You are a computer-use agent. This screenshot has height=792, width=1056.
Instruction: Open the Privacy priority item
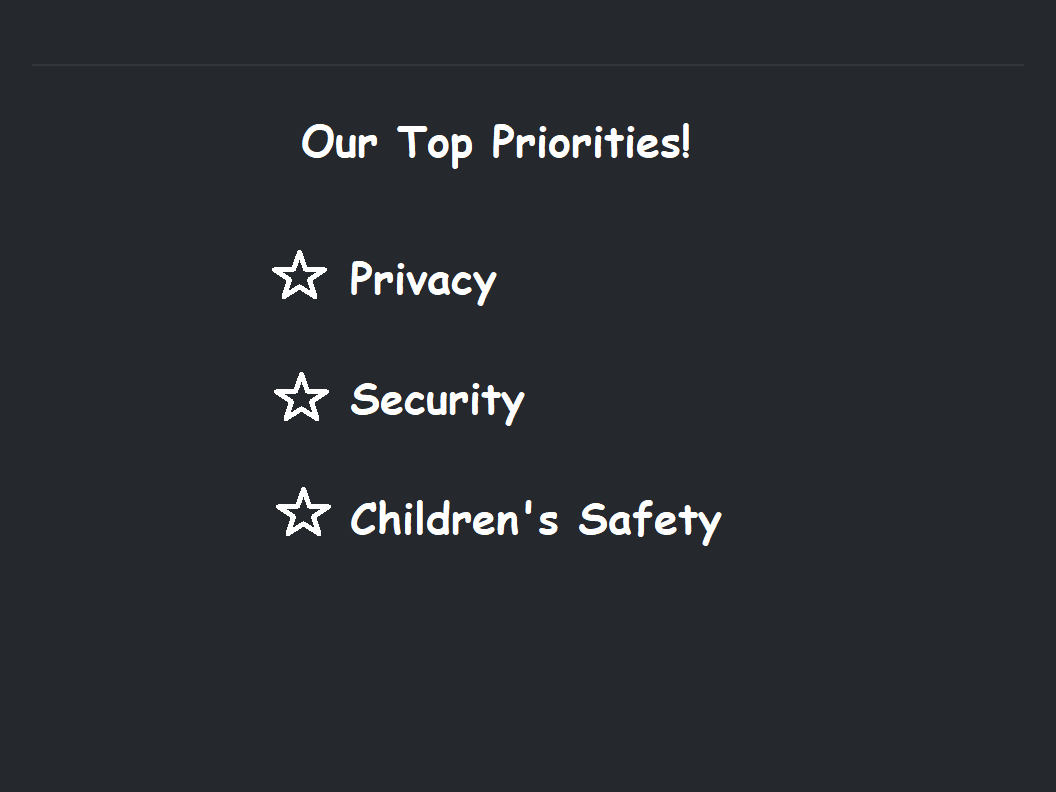coord(423,280)
